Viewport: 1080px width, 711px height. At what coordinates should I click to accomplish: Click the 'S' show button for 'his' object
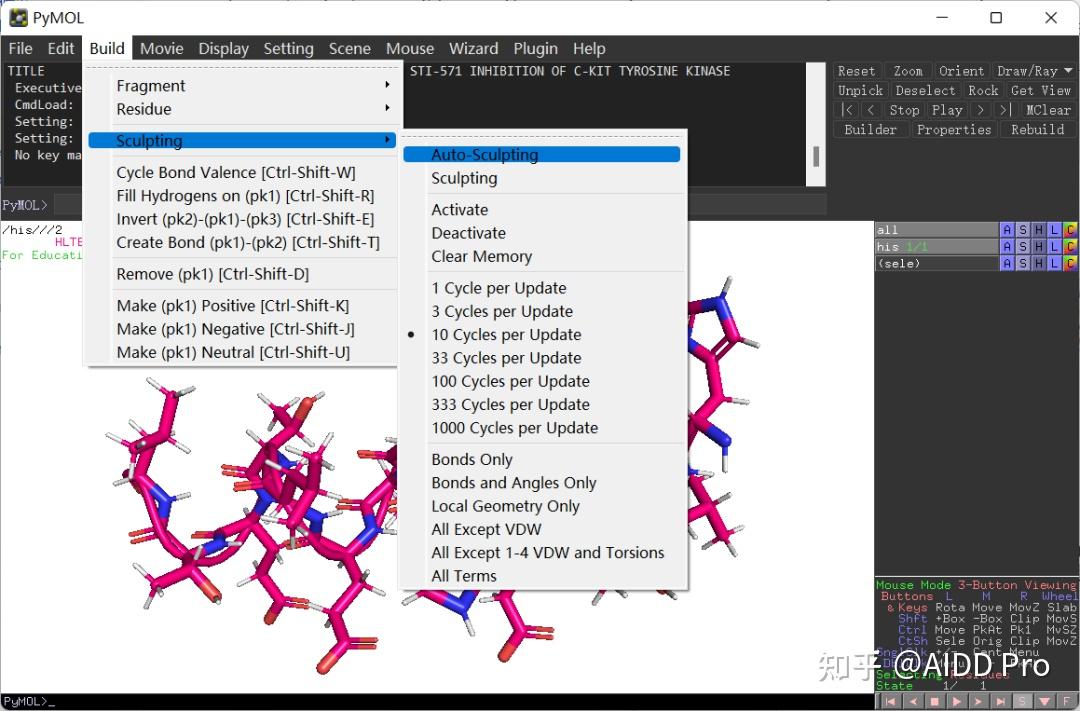pyautogui.click(x=1023, y=247)
